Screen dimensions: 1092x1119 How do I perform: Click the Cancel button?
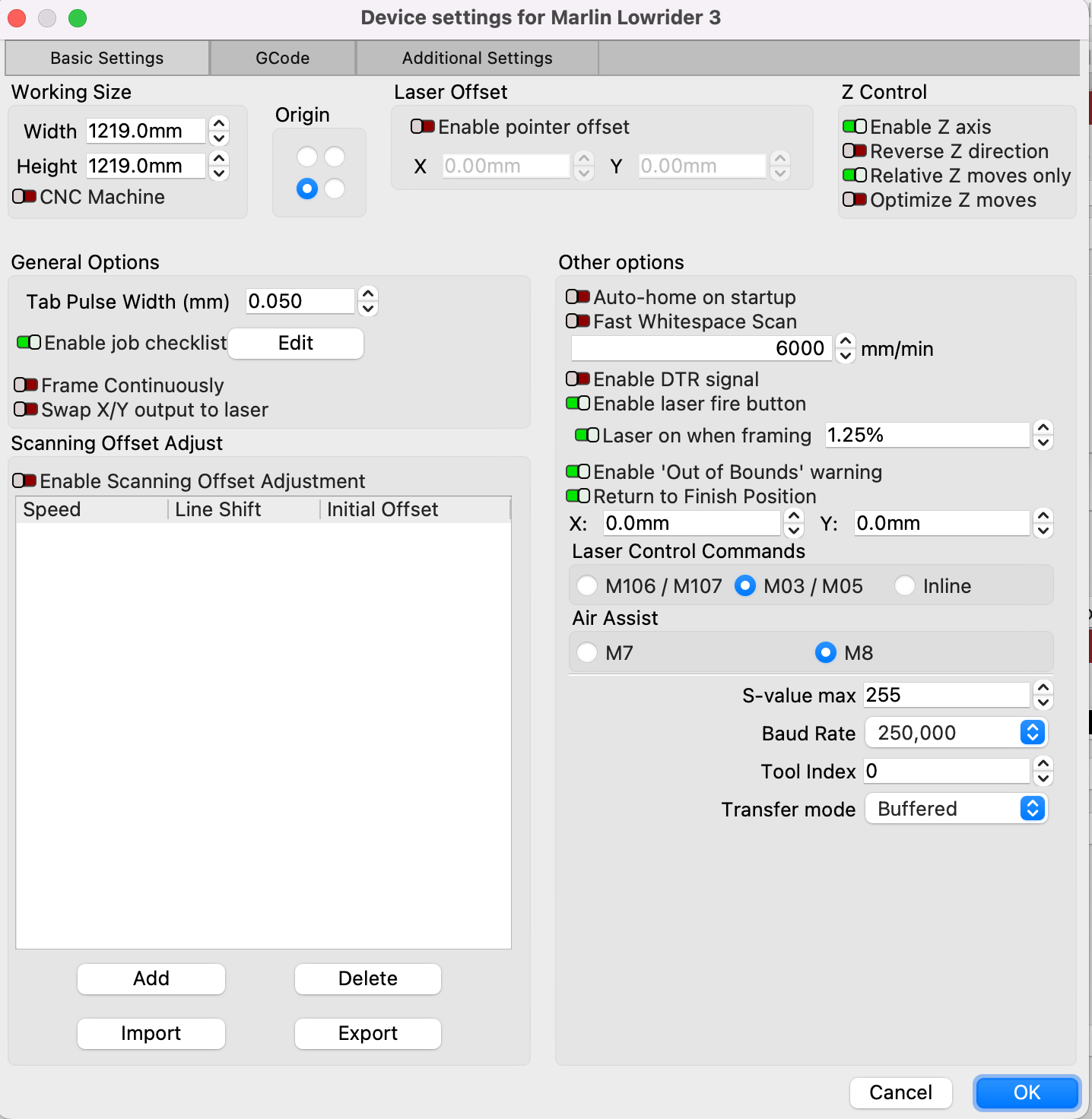pos(901,1093)
